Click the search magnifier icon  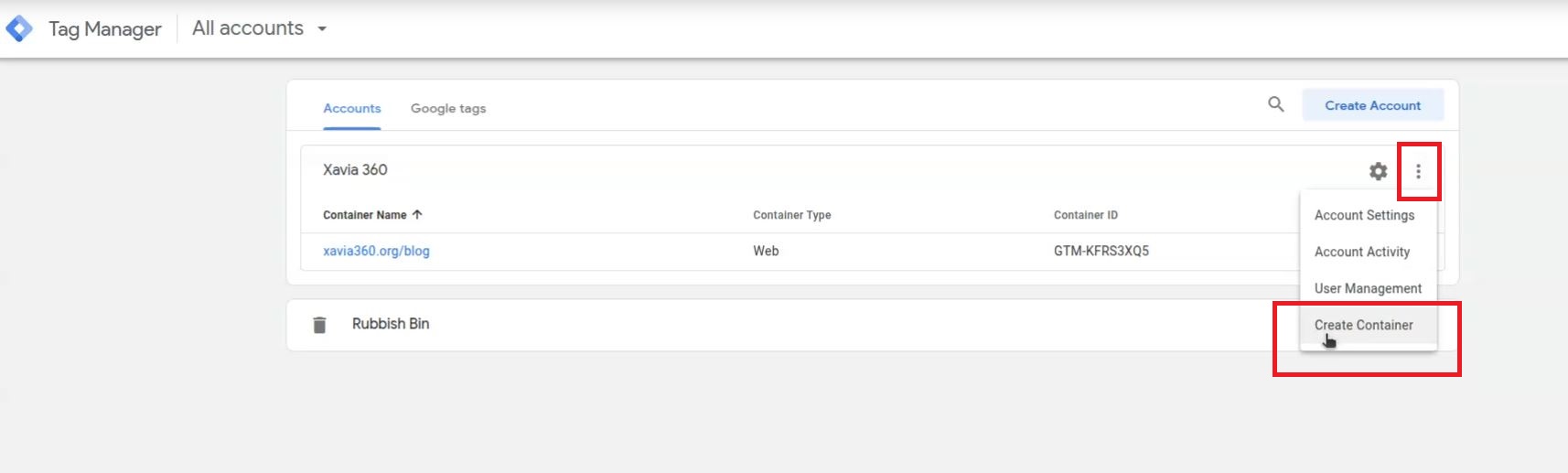click(x=1275, y=104)
